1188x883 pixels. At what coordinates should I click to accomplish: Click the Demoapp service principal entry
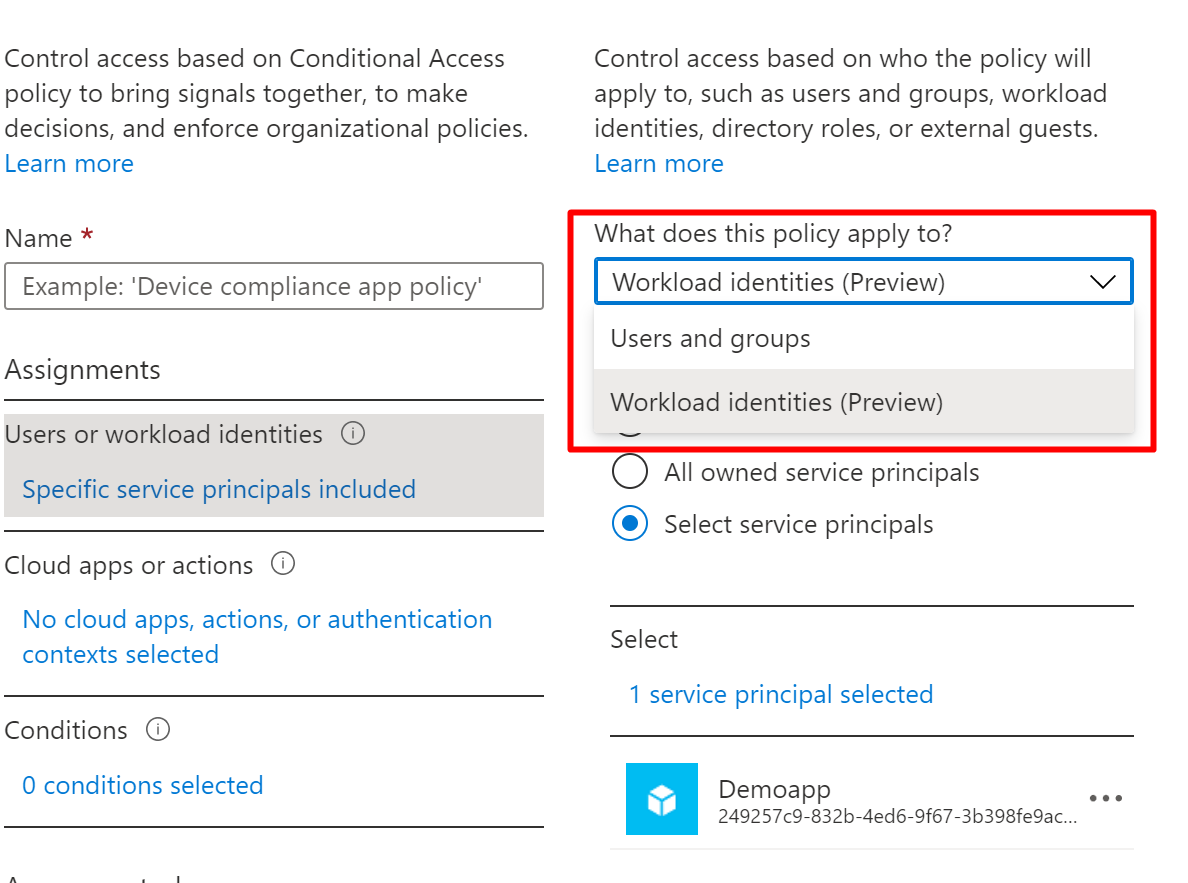pyautogui.click(x=850, y=800)
